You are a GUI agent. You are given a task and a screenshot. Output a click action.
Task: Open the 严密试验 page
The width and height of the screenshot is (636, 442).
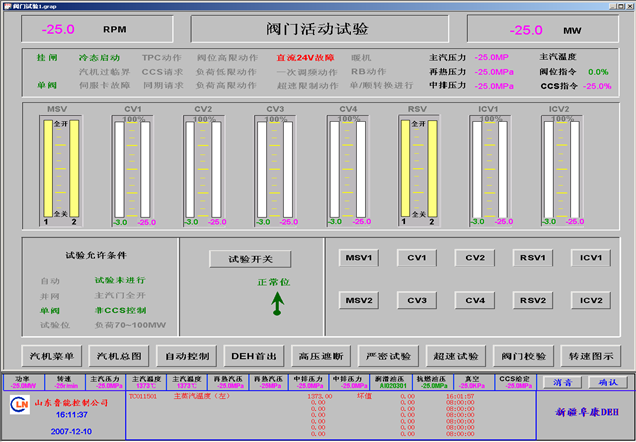click(x=388, y=356)
